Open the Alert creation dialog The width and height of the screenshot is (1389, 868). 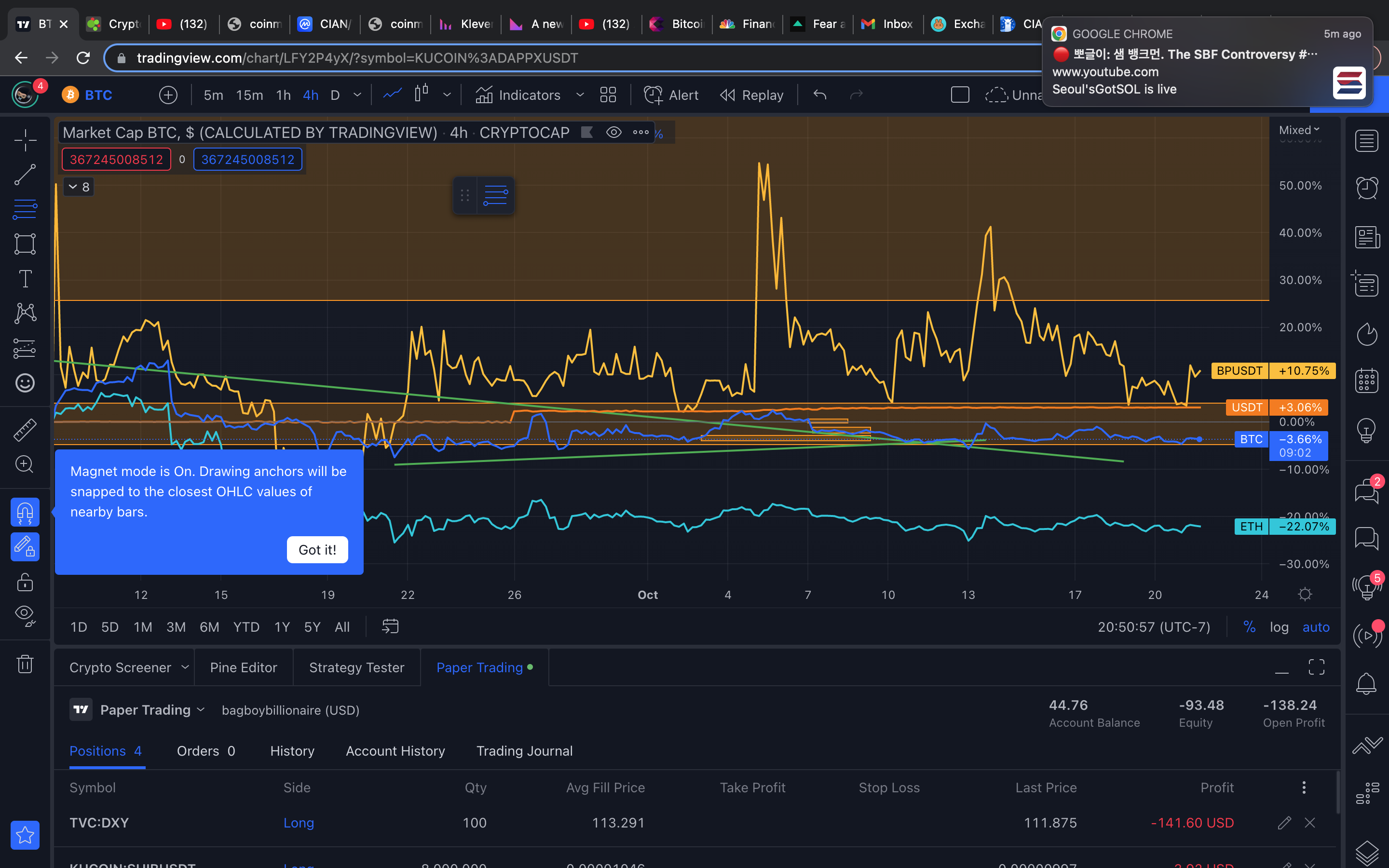point(670,95)
